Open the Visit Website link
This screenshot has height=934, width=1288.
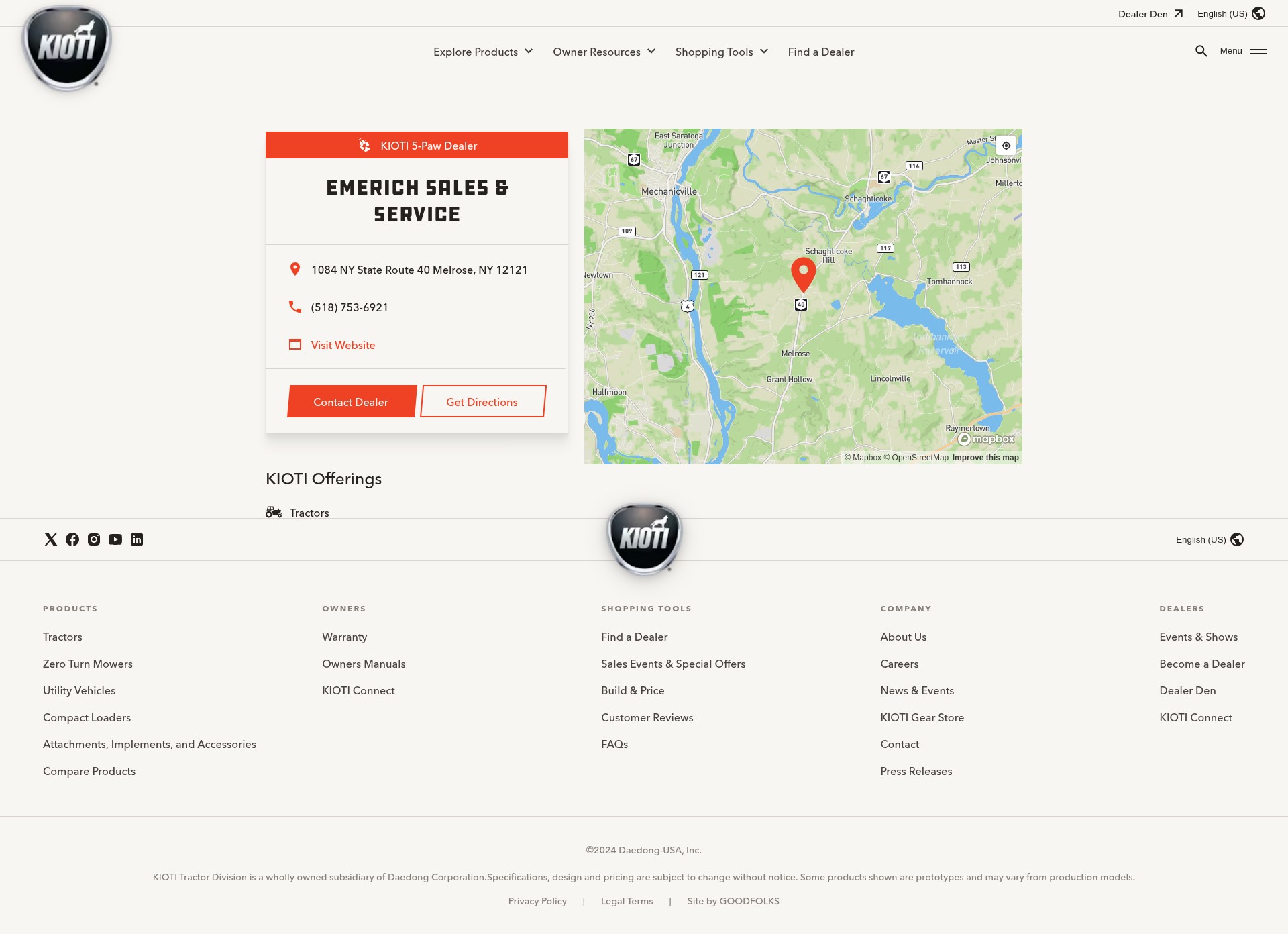(343, 345)
